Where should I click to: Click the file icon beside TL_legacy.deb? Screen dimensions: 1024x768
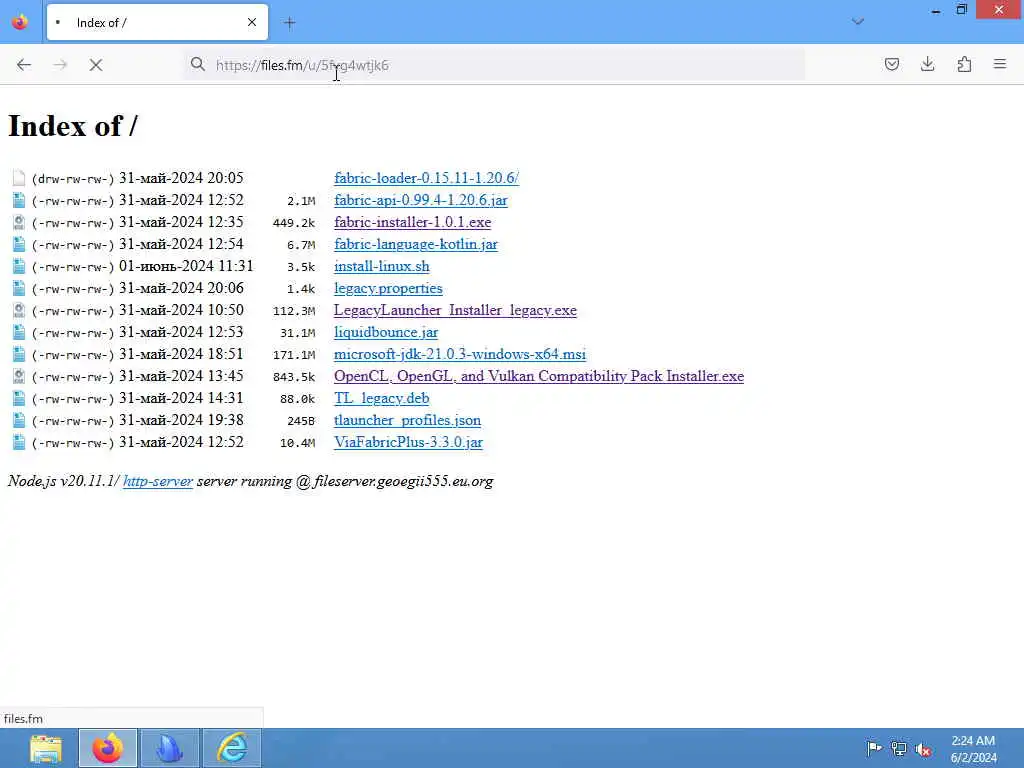click(x=19, y=398)
